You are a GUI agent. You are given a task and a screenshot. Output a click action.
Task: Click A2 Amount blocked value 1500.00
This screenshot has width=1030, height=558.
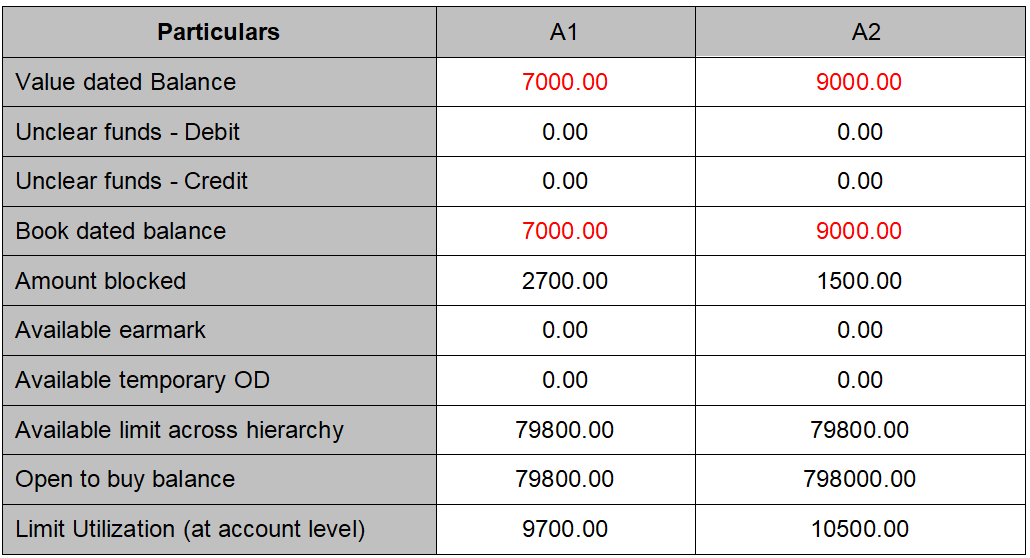[859, 281]
